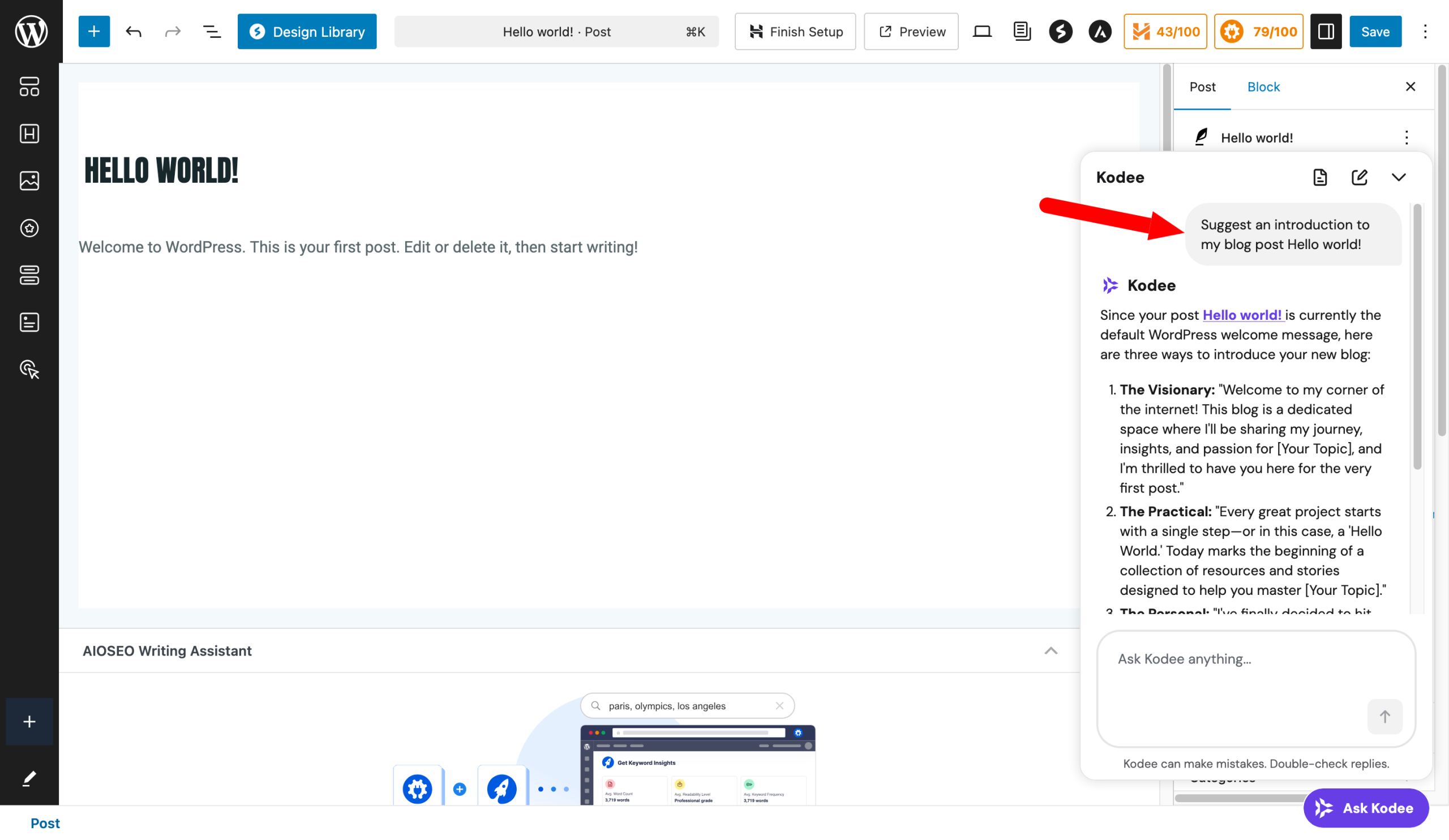Screen dimensions: 1449x840
Task: Click the plus button at sidebar bottom
Action: click(x=29, y=722)
